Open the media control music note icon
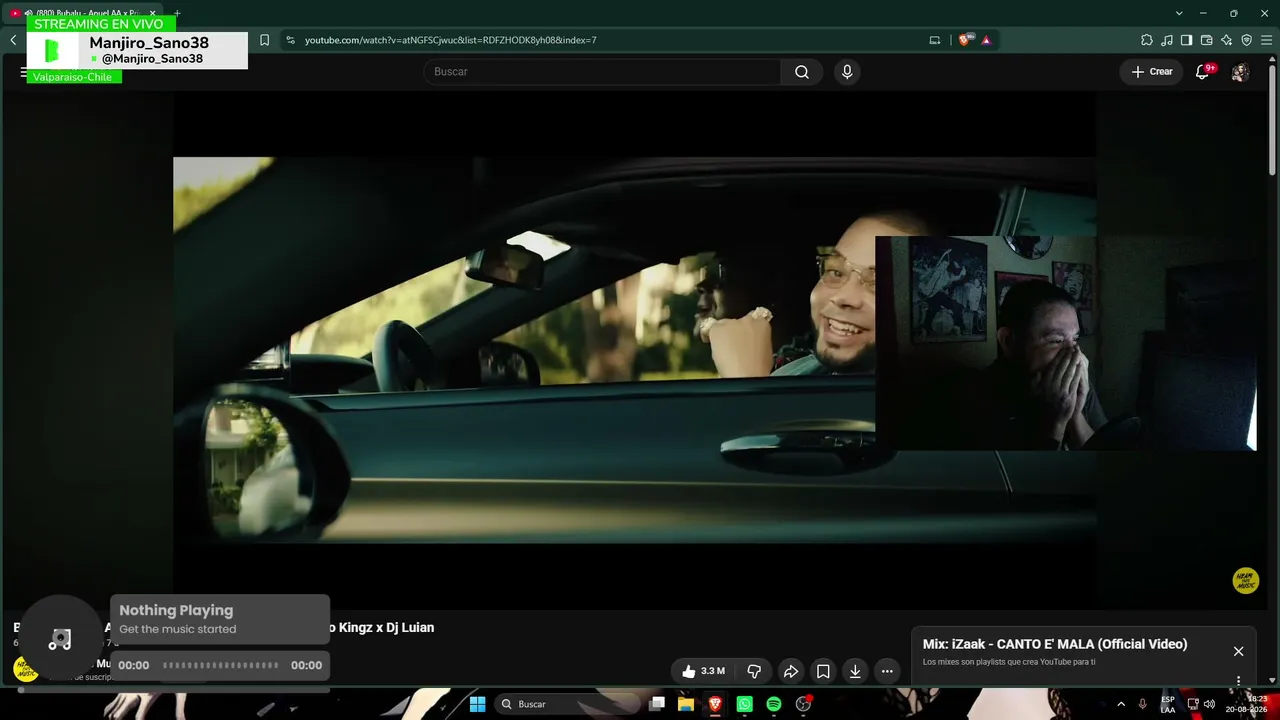Screen dimensions: 1280x720 [x=1167, y=40]
